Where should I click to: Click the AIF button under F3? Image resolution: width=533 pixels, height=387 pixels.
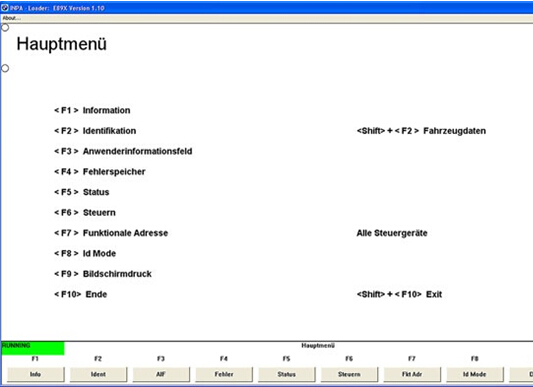pos(161,374)
